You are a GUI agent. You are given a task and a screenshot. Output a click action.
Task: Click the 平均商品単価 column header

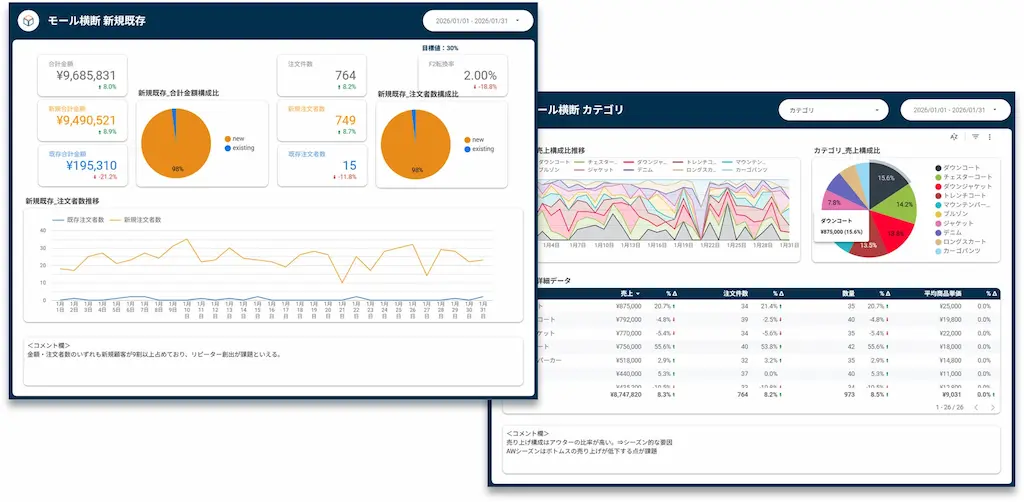(x=942, y=294)
